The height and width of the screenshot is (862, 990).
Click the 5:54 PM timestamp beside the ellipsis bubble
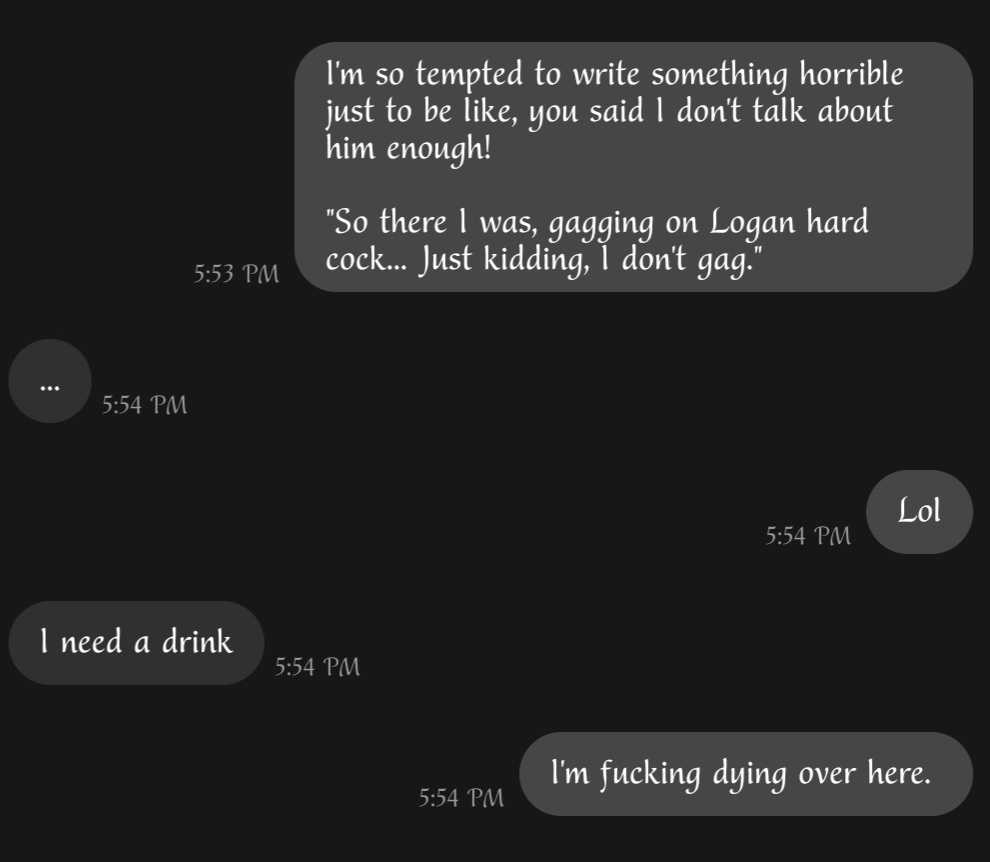tap(145, 405)
